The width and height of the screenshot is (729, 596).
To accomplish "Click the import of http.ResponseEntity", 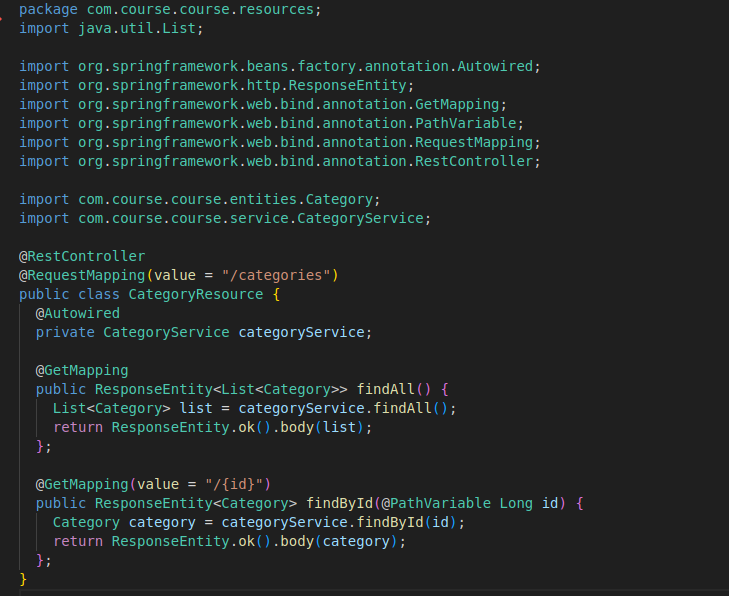I will pos(216,85).
